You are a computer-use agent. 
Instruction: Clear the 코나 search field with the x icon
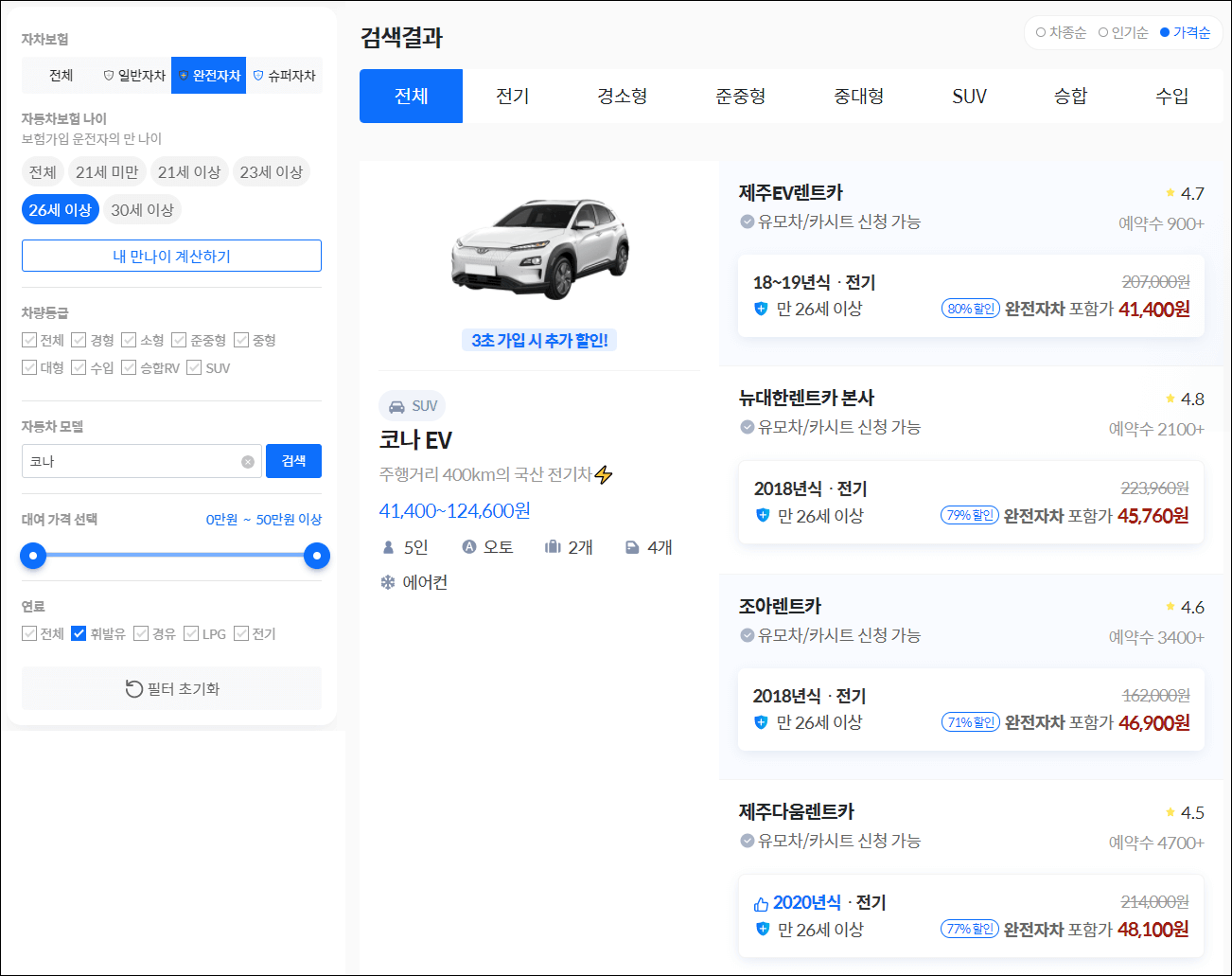coord(248,462)
